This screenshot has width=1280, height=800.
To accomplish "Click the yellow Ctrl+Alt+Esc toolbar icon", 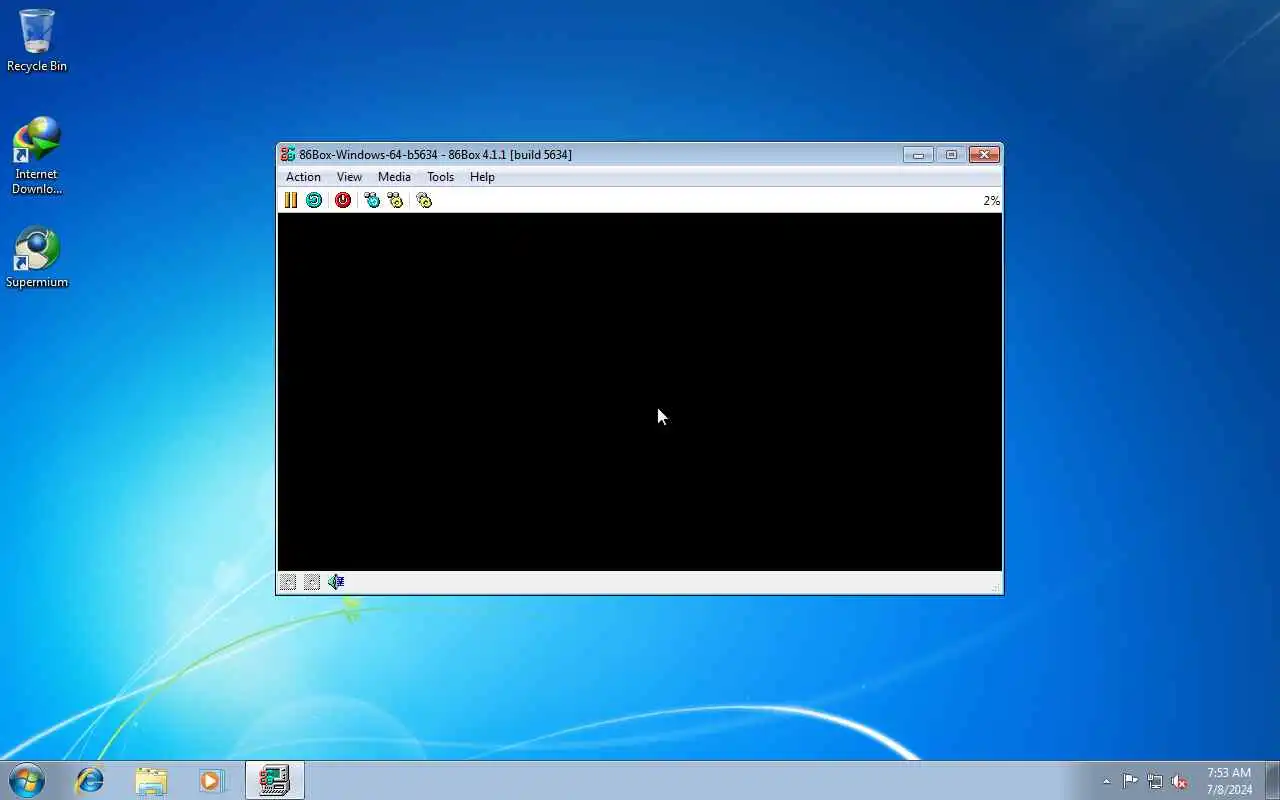I will click(x=395, y=200).
